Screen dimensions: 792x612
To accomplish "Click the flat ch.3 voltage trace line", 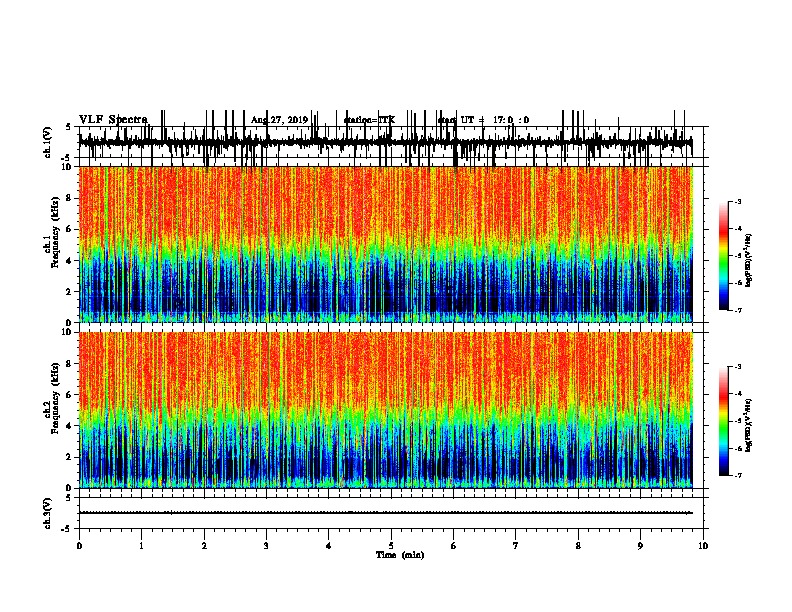I will click(386, 513).
